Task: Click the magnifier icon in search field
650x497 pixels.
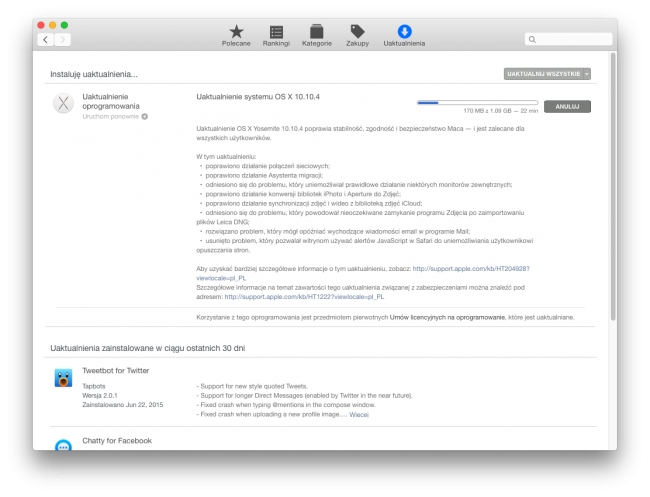Action: tap(532, 39)
